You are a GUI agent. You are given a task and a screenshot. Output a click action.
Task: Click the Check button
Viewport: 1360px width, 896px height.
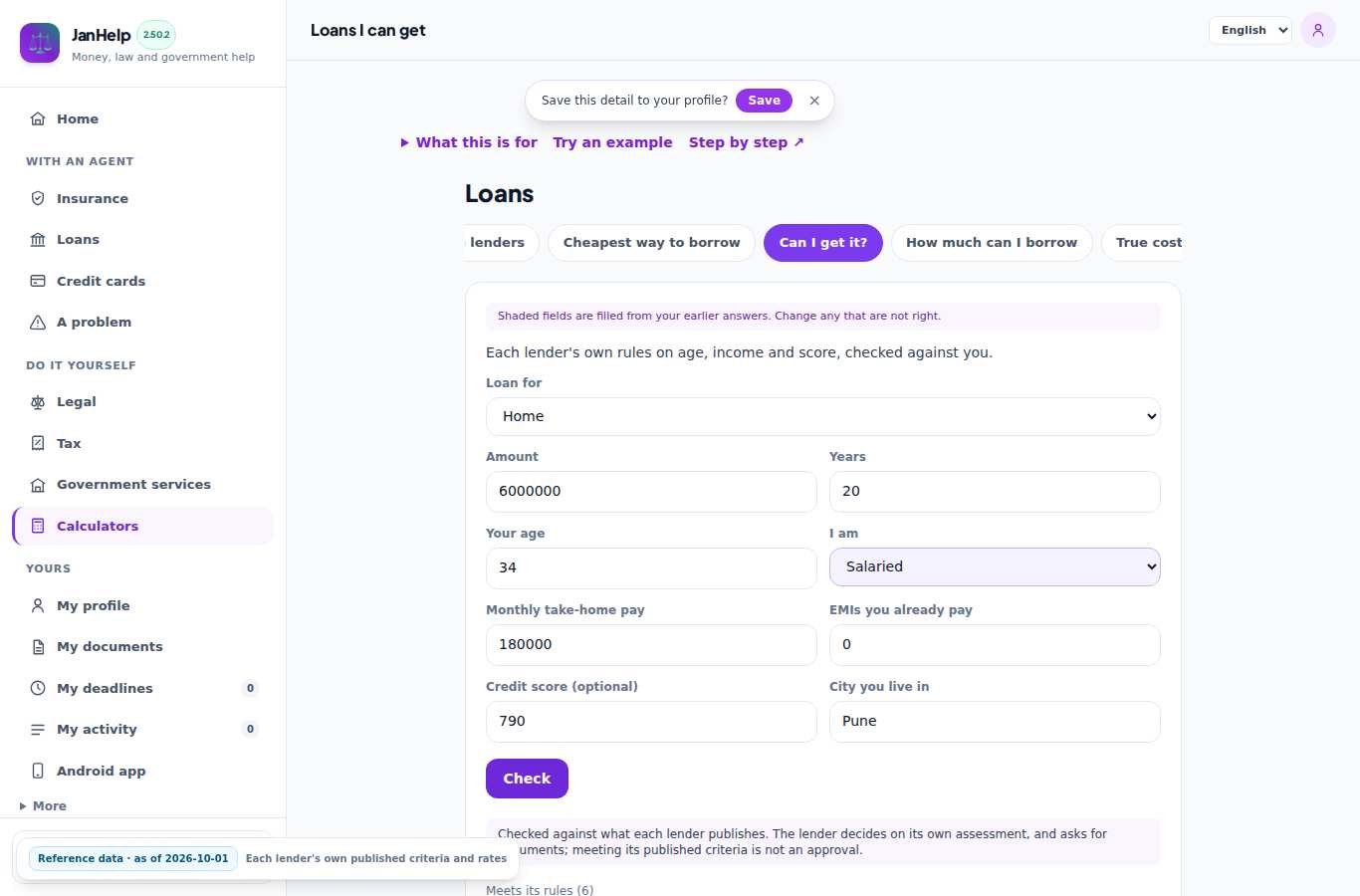[527, 779]
